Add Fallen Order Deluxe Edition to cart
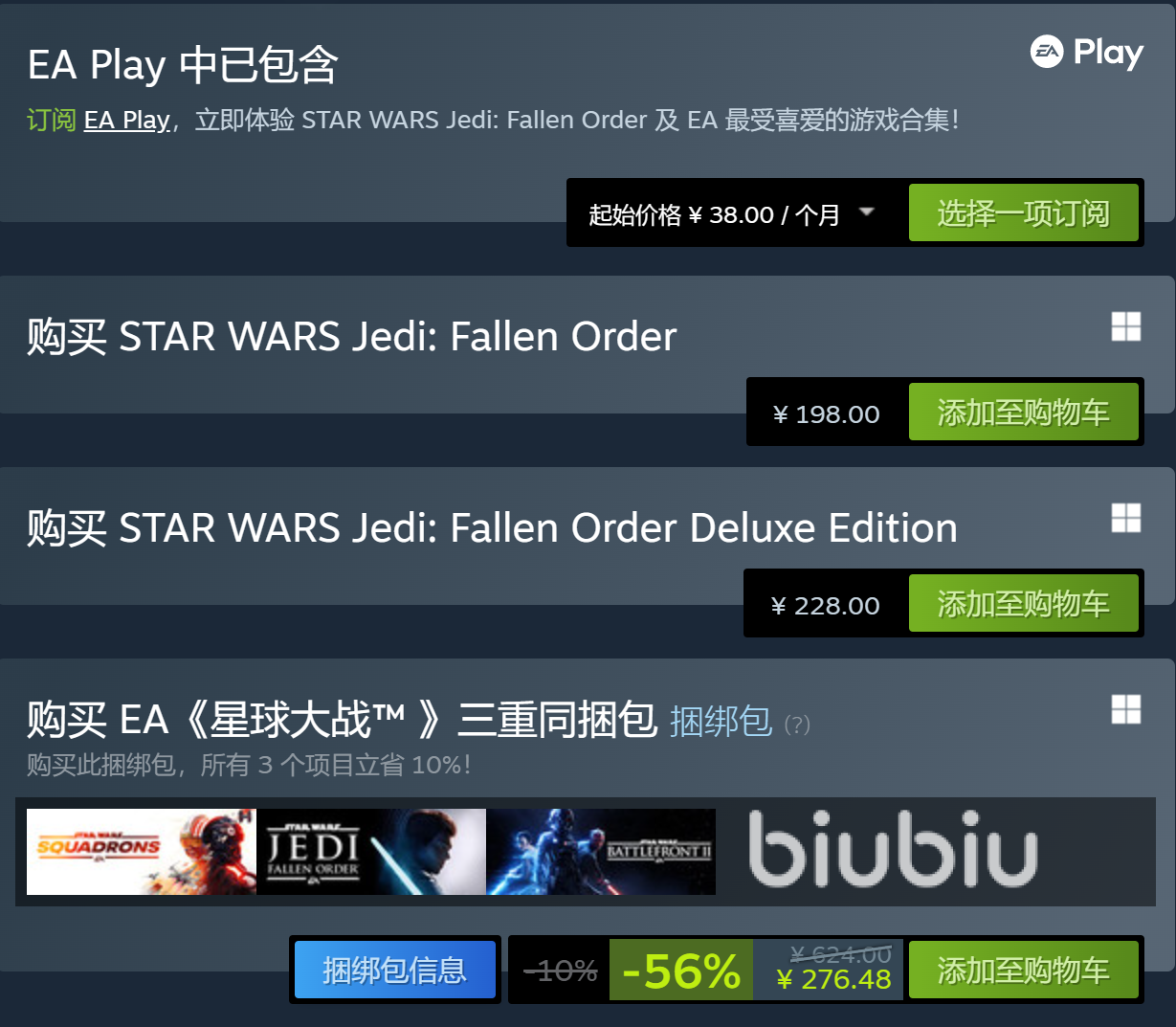The width and height of the screenshot is (1176, 1027). click(1023, 604)
